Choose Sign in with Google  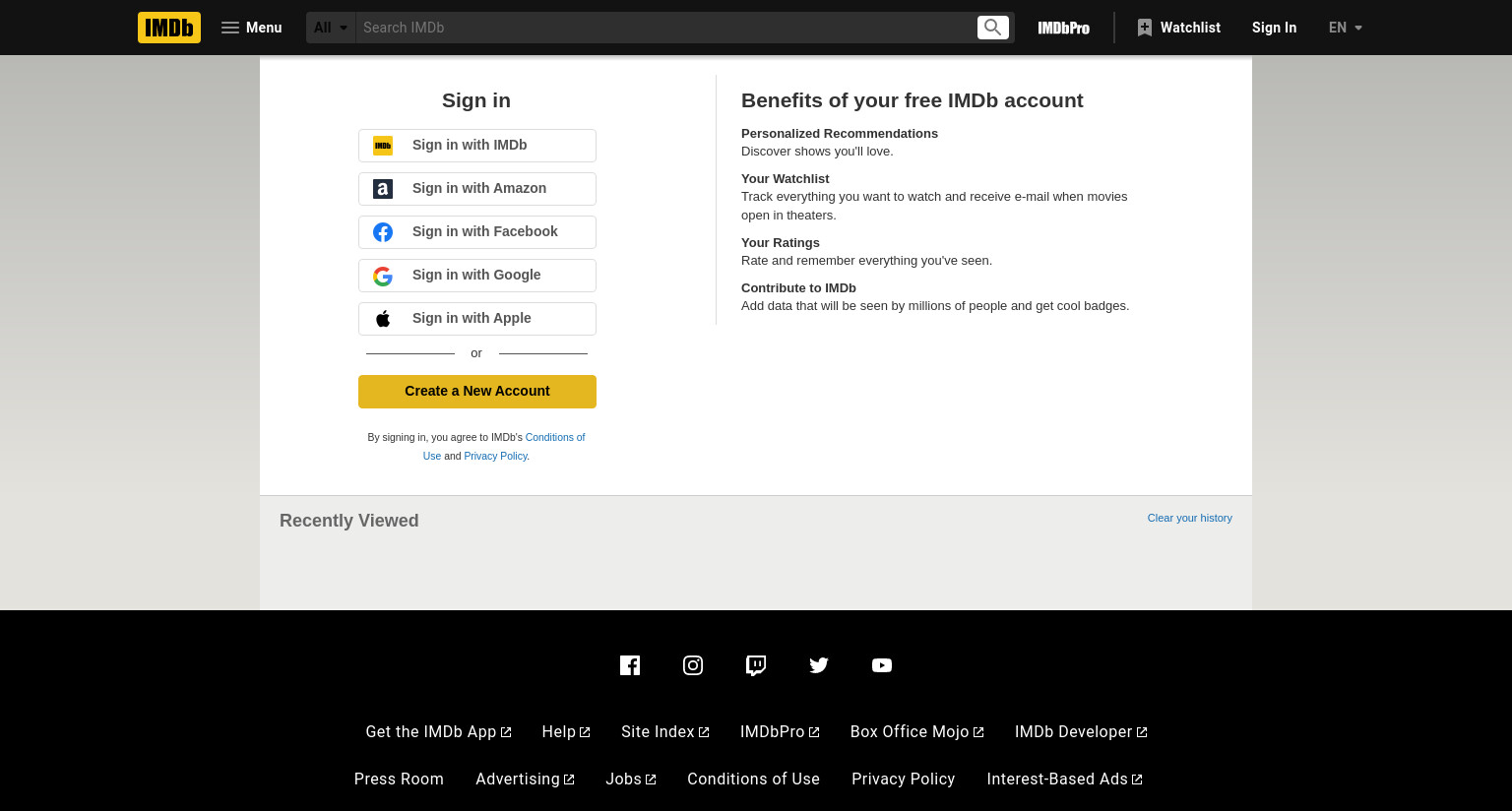(x=477, y=276)
